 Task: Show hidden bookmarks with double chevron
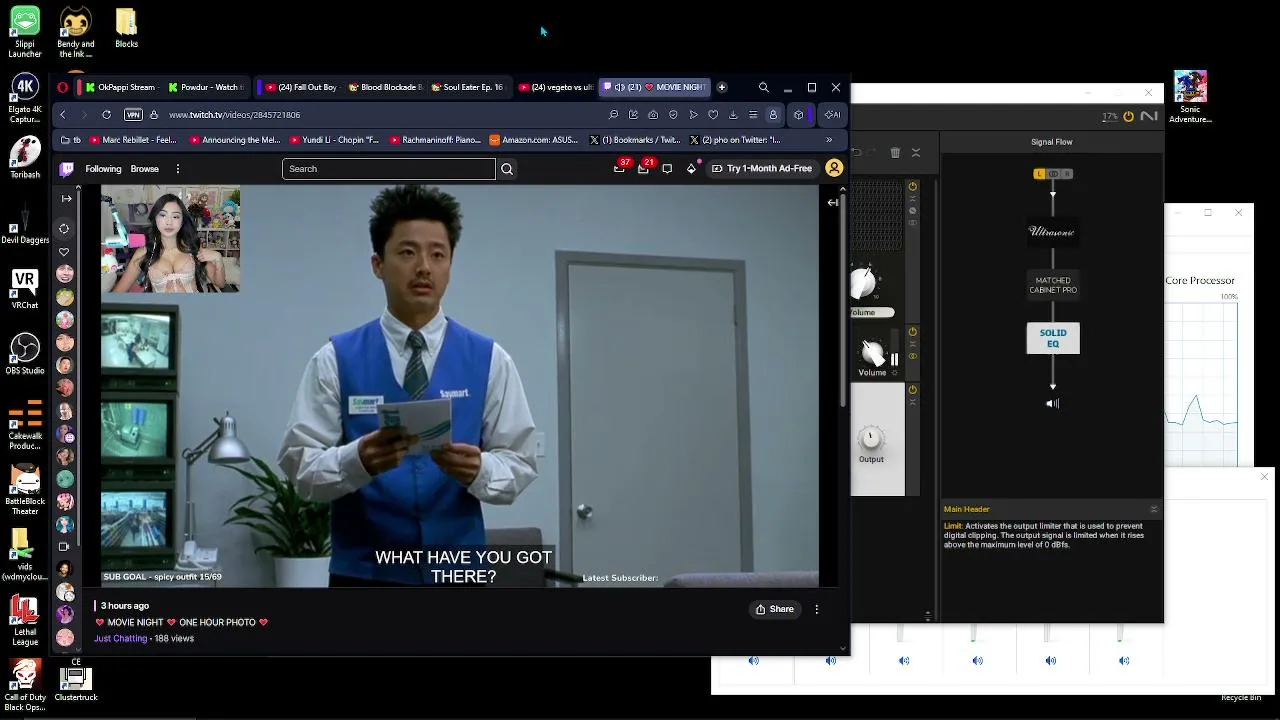tap(829, 140)
